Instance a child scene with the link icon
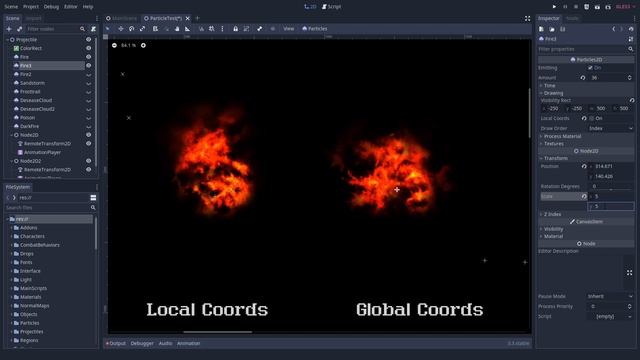Viewport: 640px width, 360px height. coord(19,29)
